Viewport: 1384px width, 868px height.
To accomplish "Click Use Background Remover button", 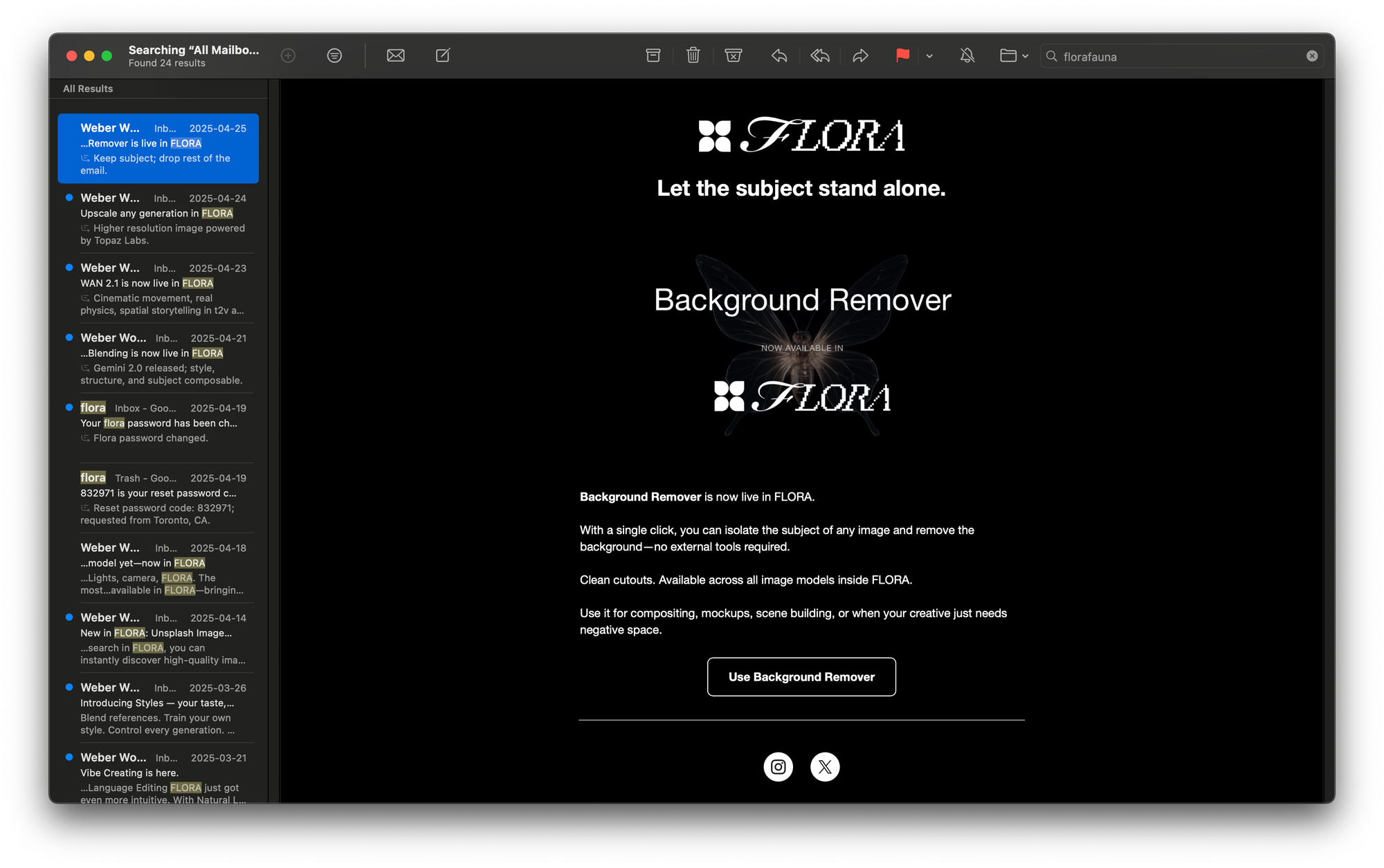I will click(801, 676).
